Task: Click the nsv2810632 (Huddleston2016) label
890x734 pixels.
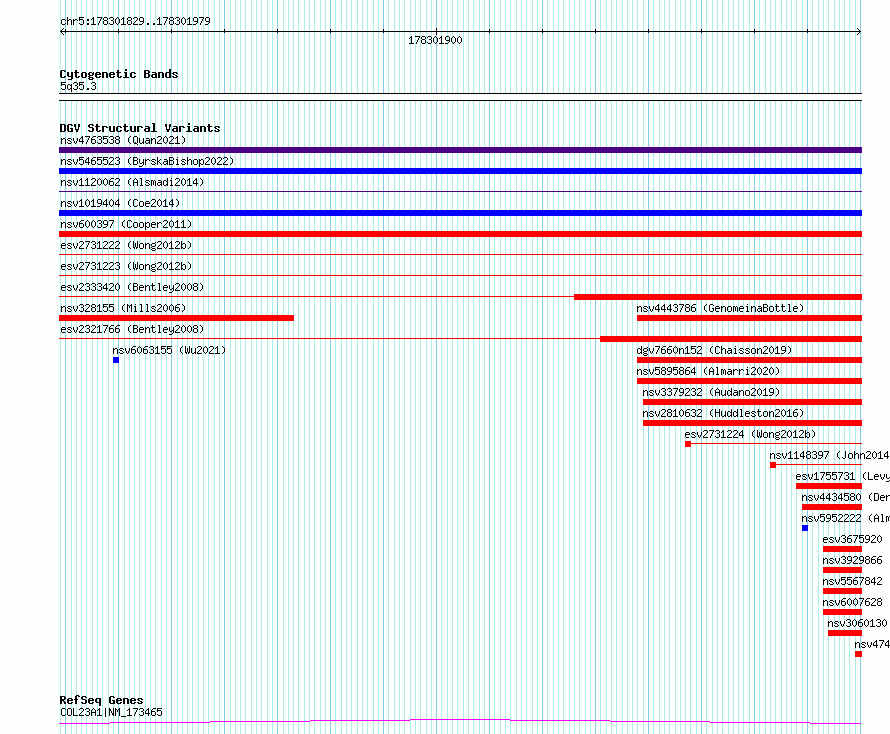Action: click(723, 413)
